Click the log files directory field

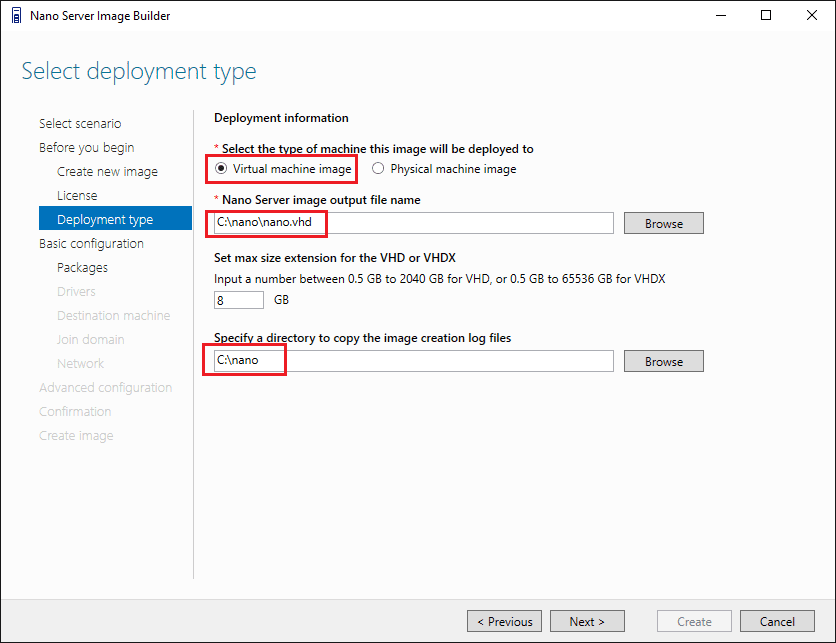point(412,361)
